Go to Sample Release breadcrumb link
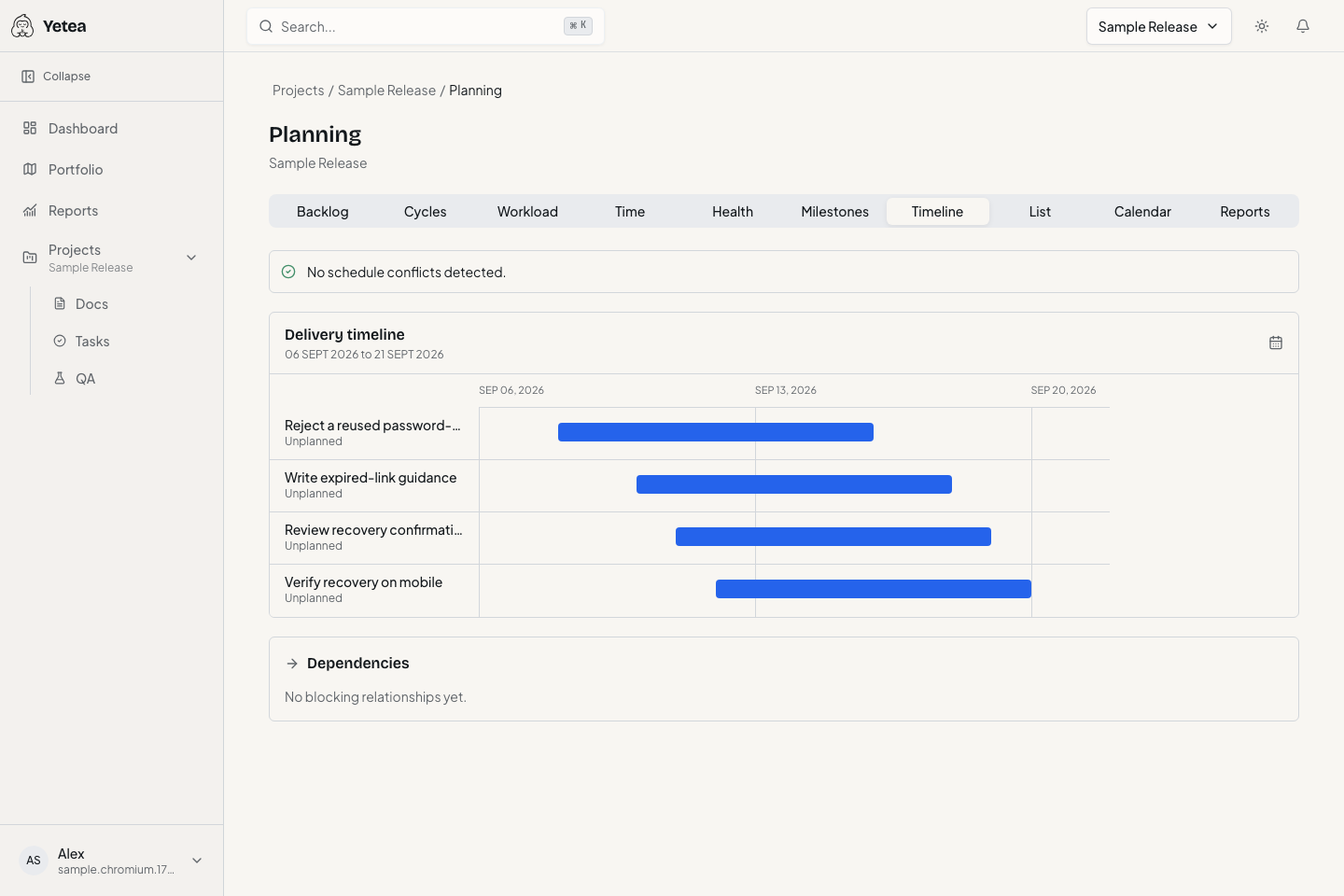1344x896 pixels. pyautogui.click(x=386, y=91)
